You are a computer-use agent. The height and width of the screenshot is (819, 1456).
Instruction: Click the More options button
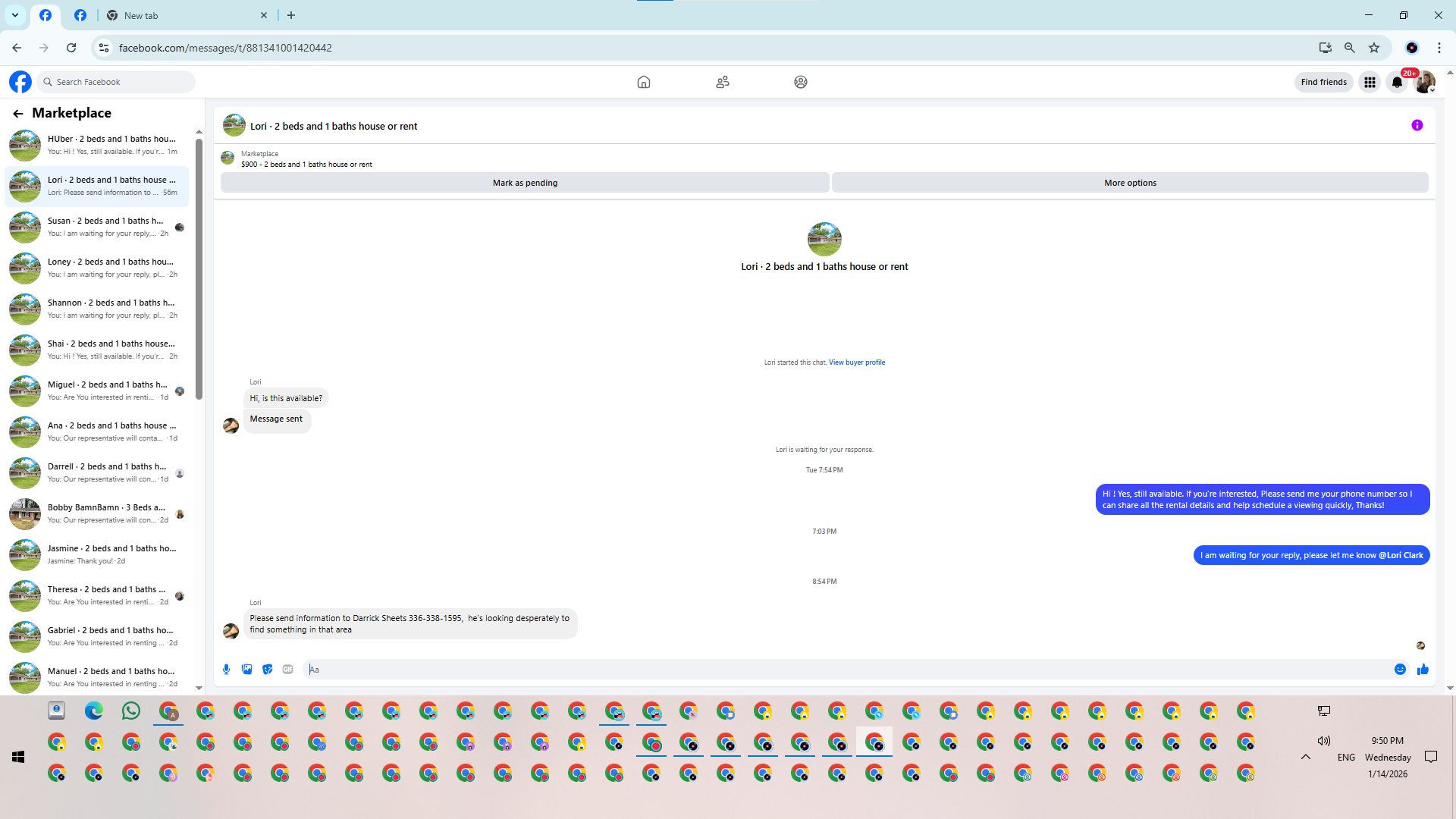1129,183
